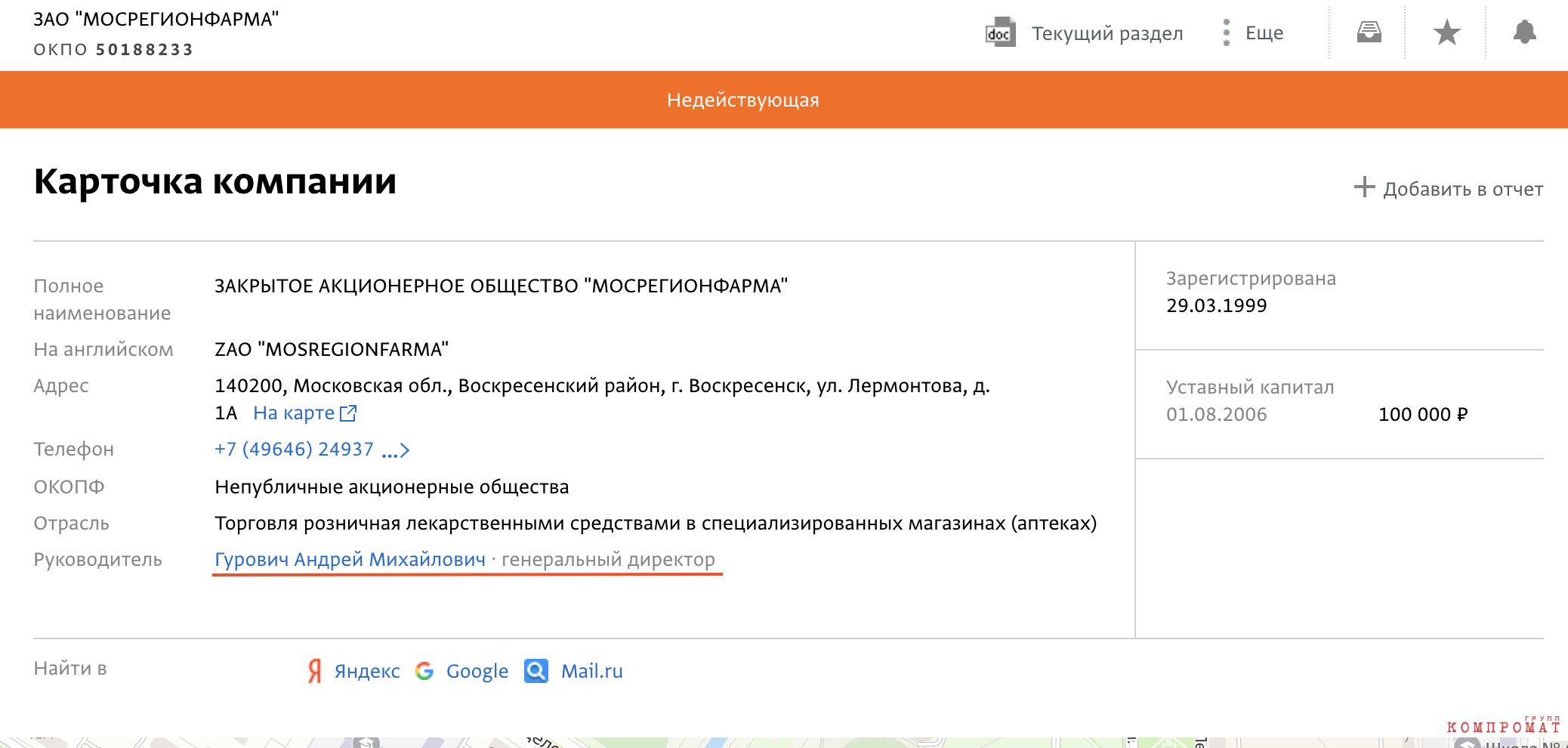Click the capital date 01.08.2006
The image size is (1568, 748).
click(x=1217, y=414)
